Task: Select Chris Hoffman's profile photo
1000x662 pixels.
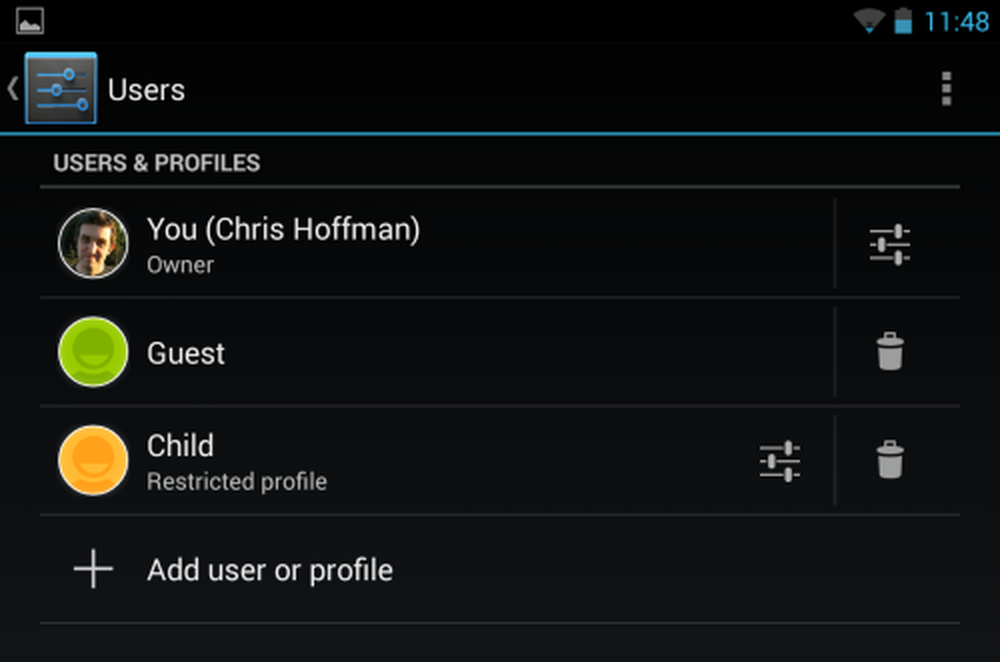Action: [x=93, y=243]
